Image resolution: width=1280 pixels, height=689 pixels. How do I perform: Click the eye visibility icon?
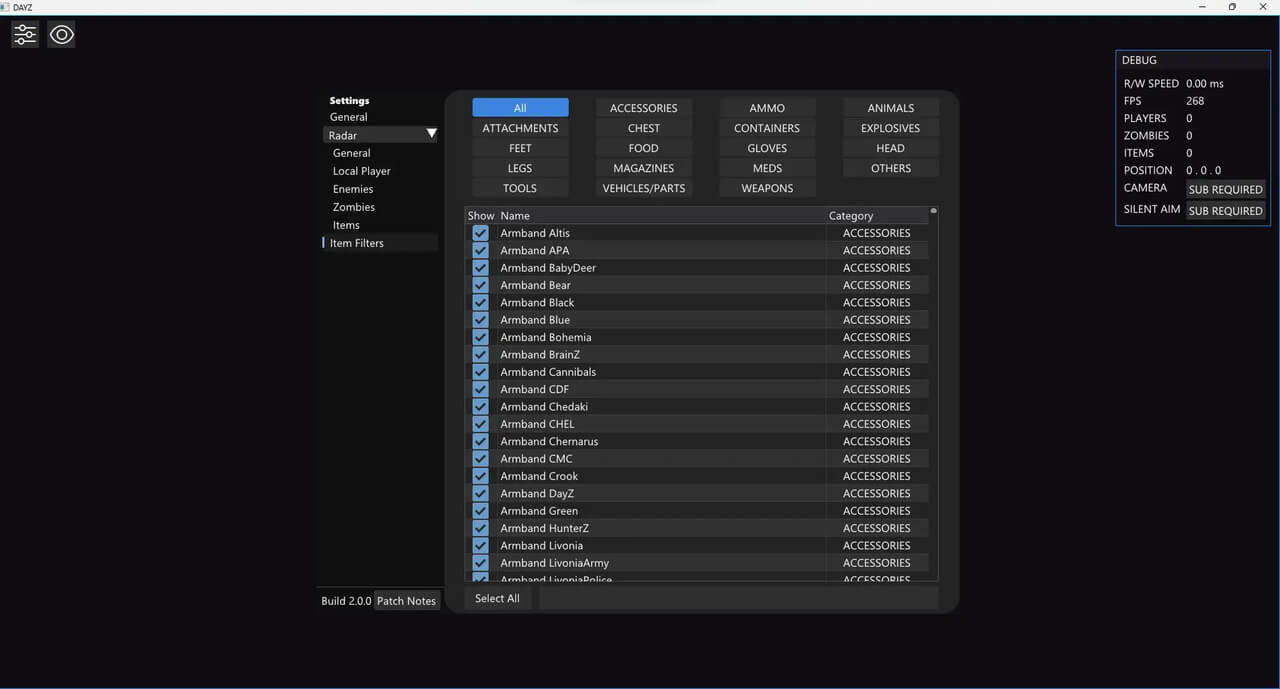coord(62,35)
